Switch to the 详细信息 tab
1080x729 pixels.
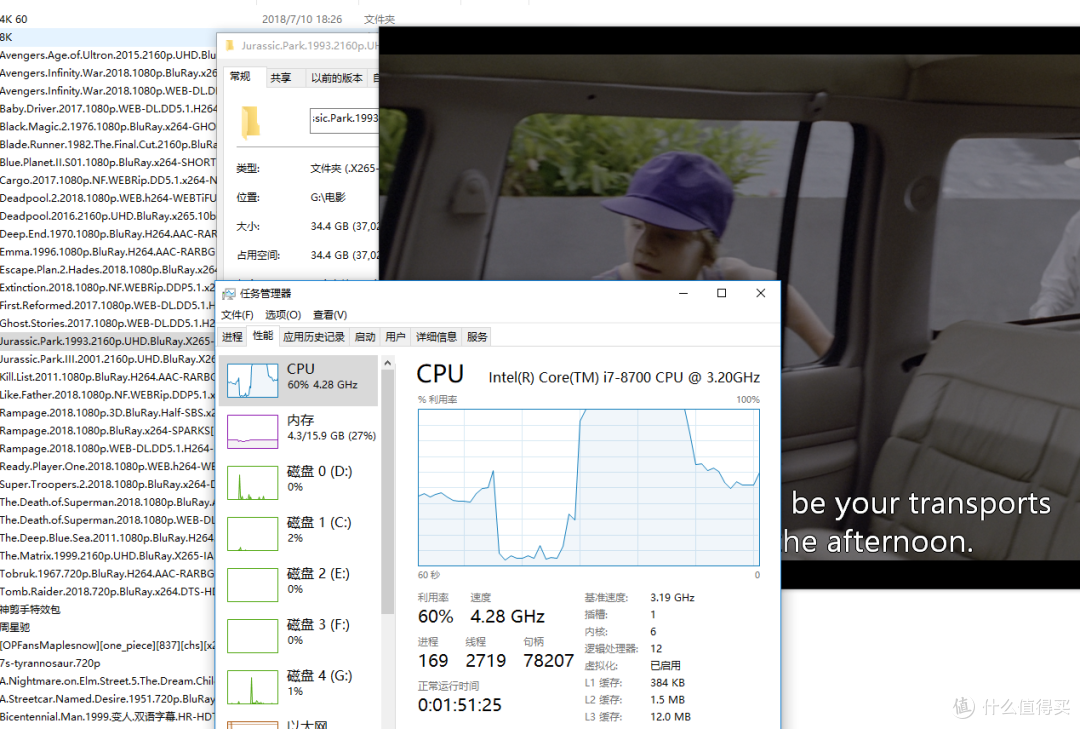coord(436,337)
